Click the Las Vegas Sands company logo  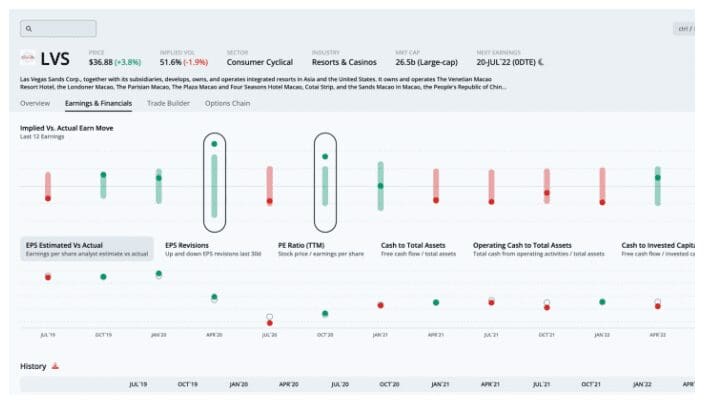pos(28,58)
